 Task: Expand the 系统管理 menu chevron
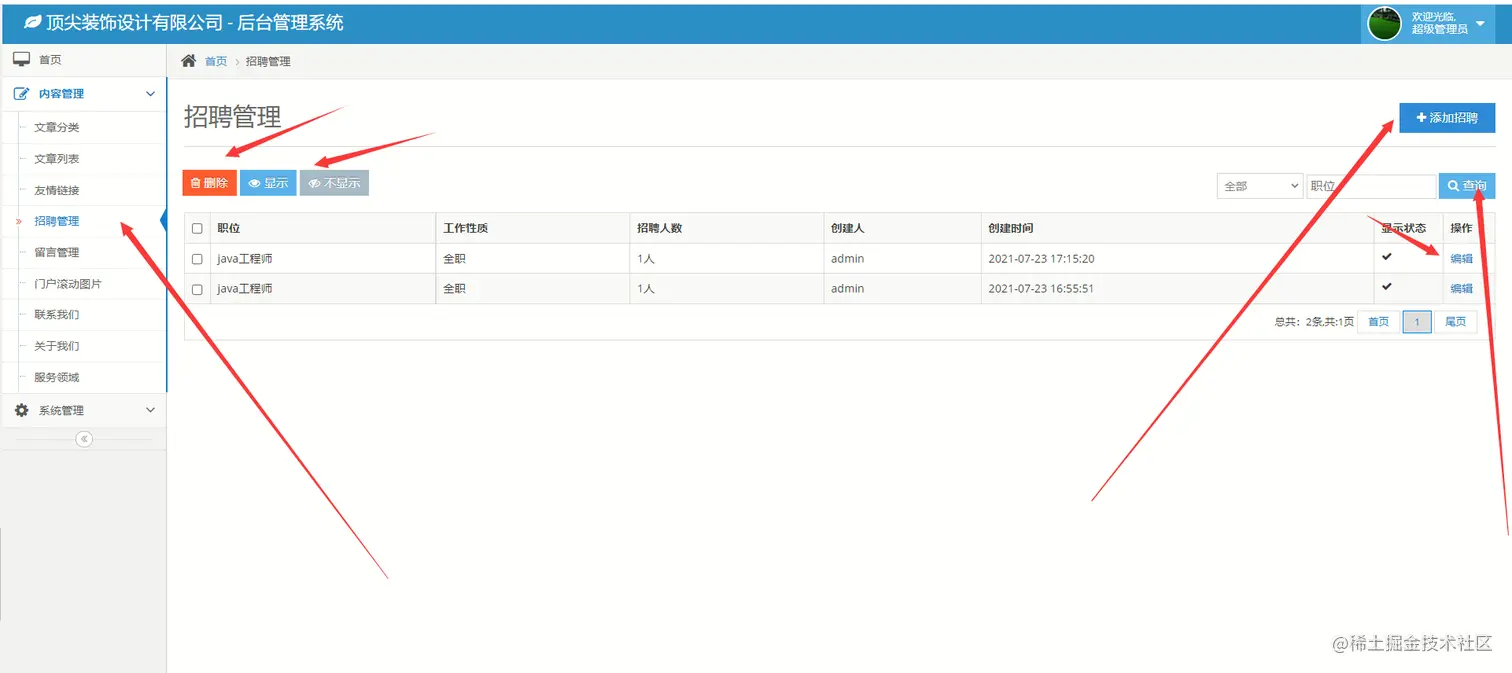click(151, 410)
